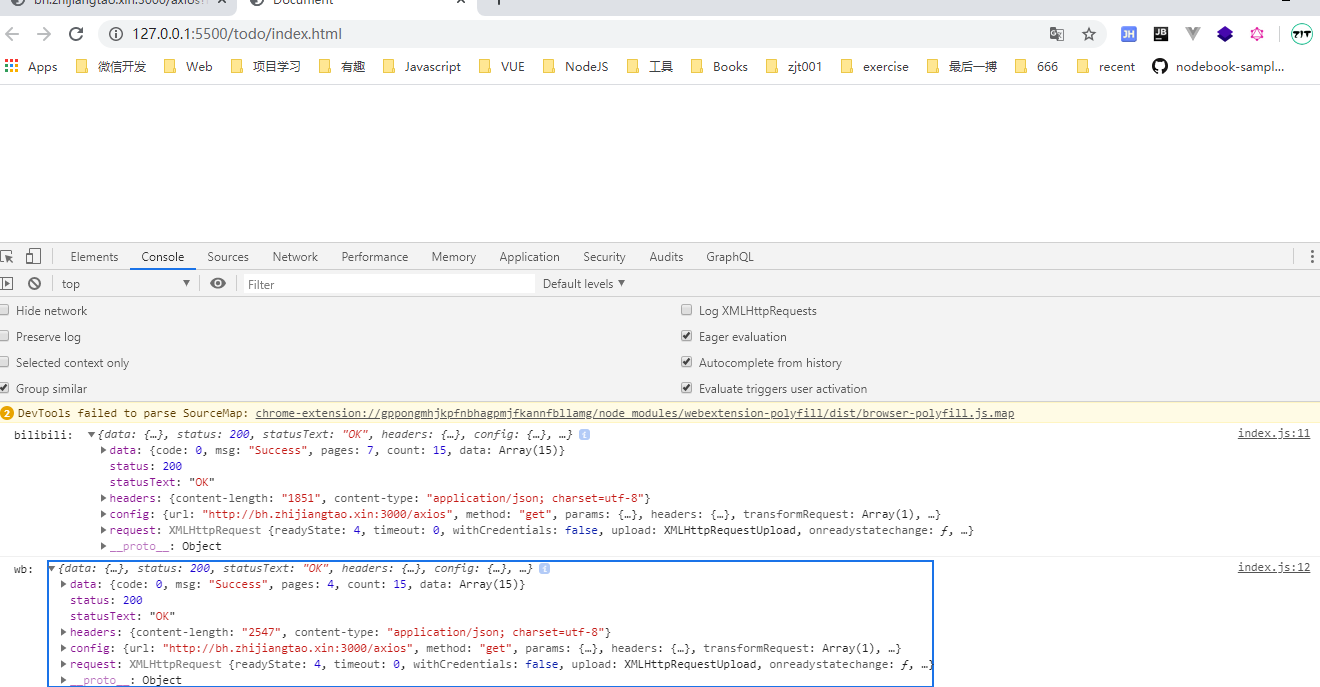Toggle the Log XMLHttpRequests checkbox

(x=686, y=311)
